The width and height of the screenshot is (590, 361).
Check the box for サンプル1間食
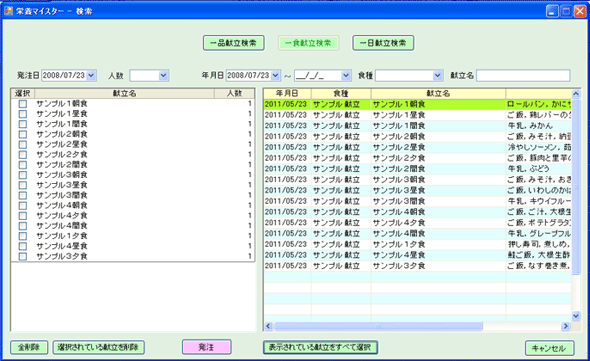pos(23,124)
